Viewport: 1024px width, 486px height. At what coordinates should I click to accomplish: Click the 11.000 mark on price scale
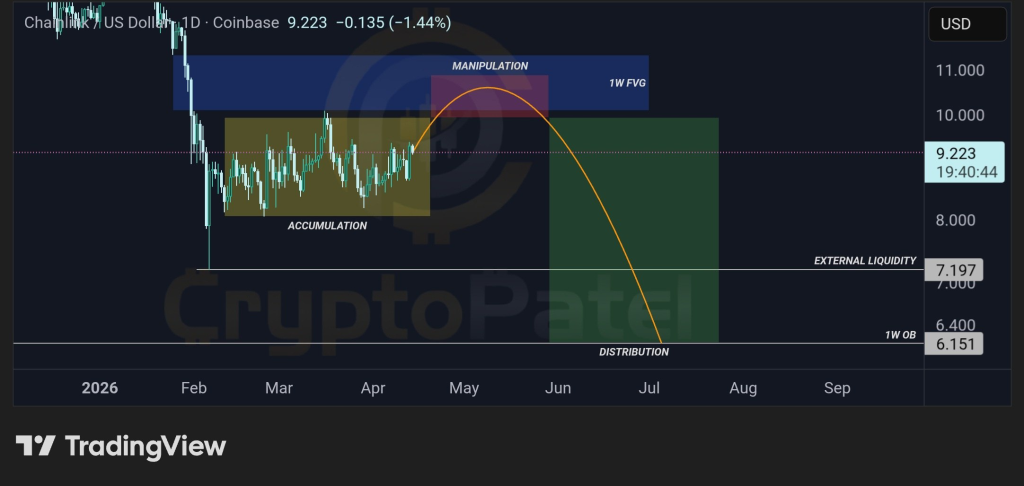(957, 71)
